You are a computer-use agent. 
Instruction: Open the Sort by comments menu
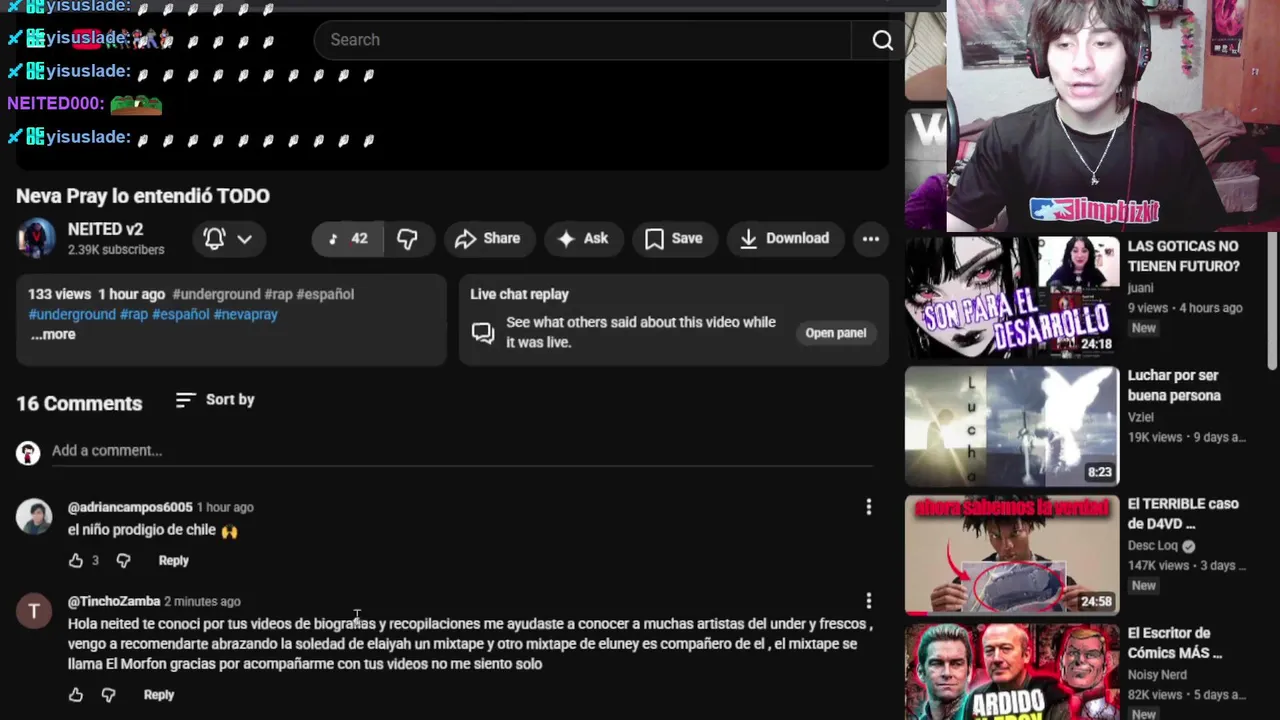(x=215, y=400)
